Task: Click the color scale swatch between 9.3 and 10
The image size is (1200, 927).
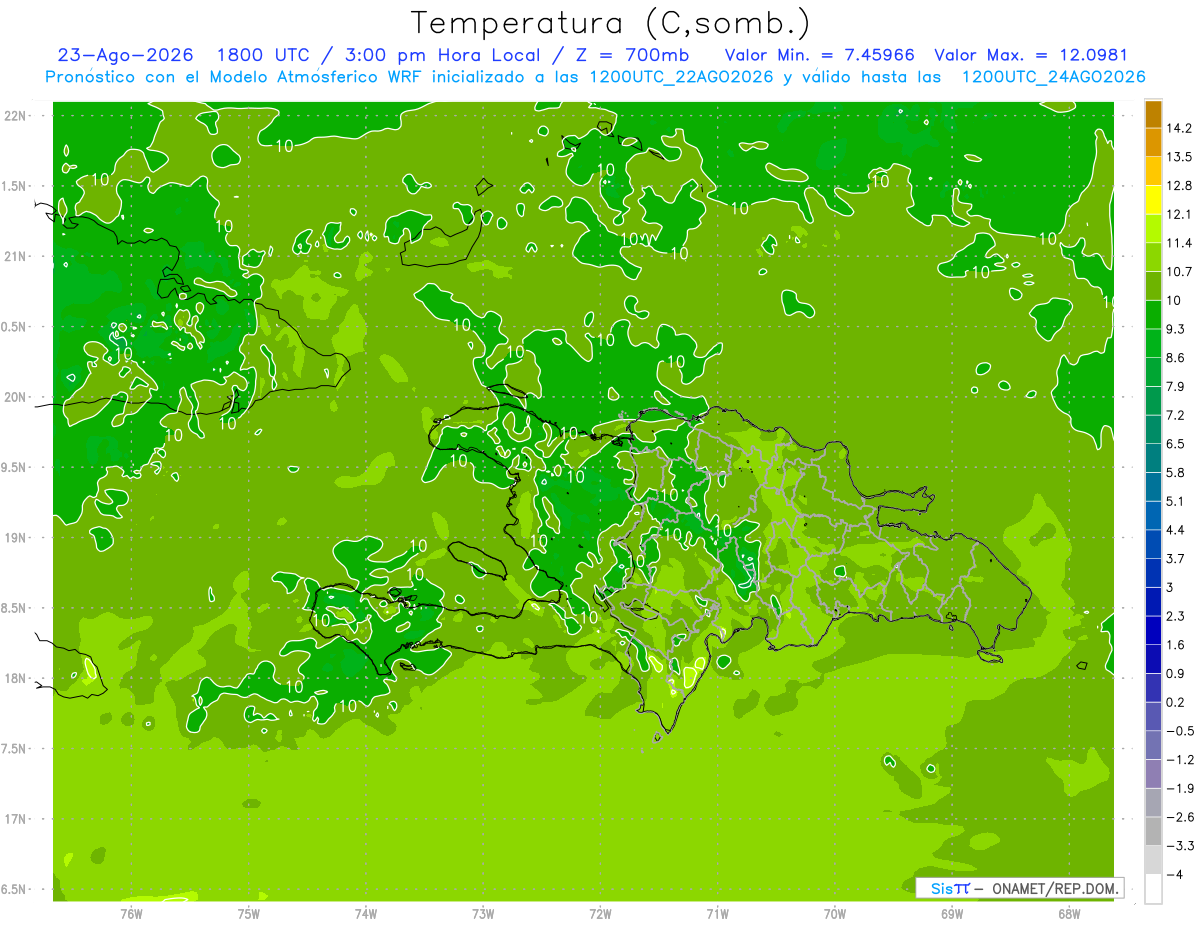Action: (1154, 315)
